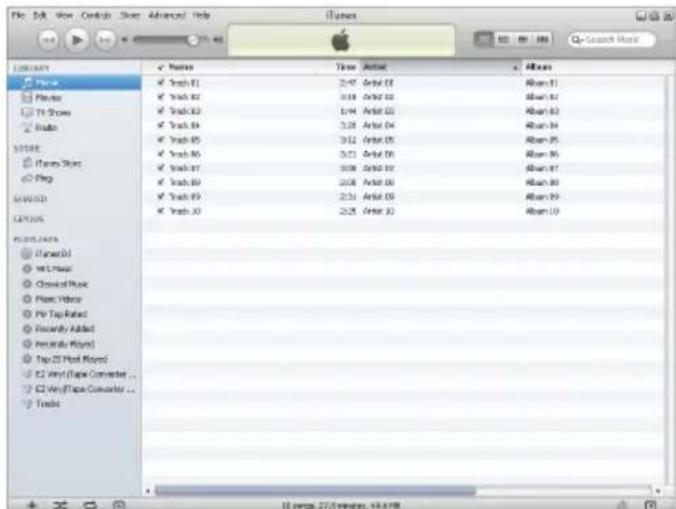This screenshot has width=676, height=509.
Task: Click the previous track rewind button
Action: [48, 40]
